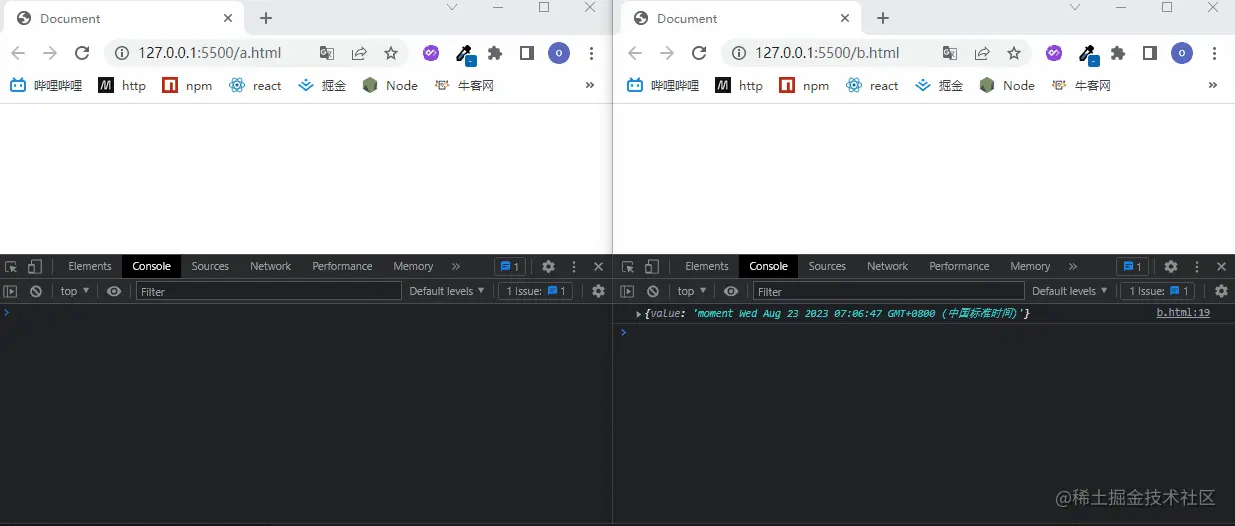Show console sidebar in left DevTools
Viewport: 1235px width, 526px height.
tap(11, 291)
